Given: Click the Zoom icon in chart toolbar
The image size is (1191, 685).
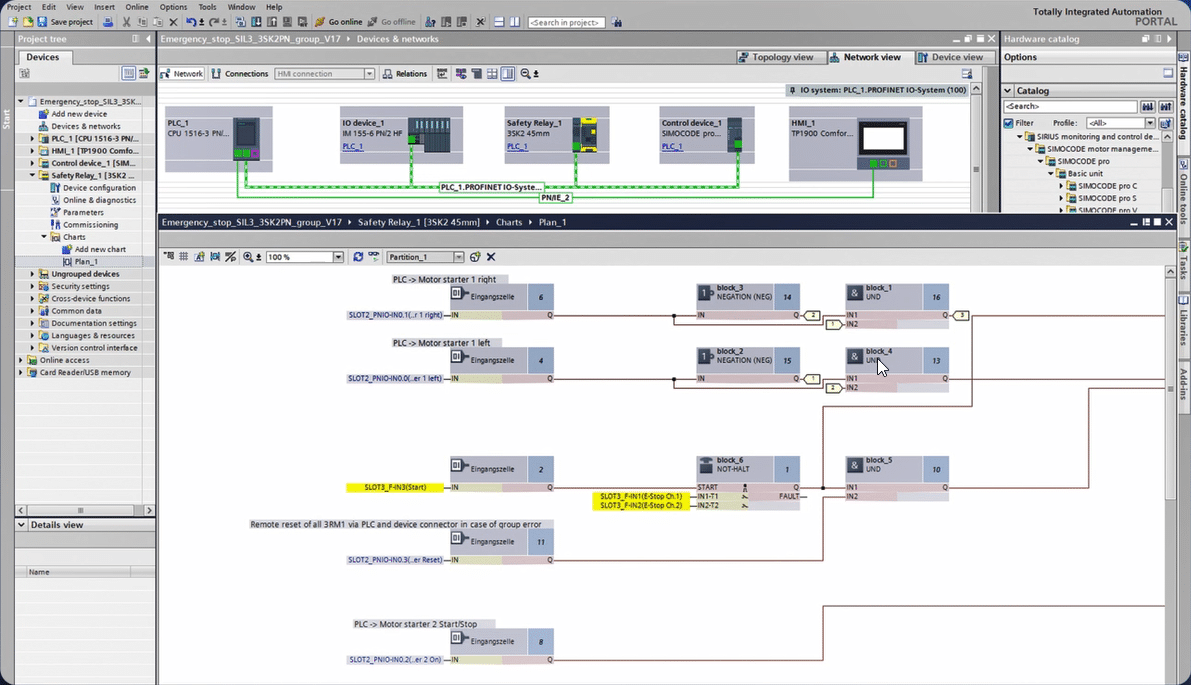Looking at the screenshot, I should [x=248, y=257].
